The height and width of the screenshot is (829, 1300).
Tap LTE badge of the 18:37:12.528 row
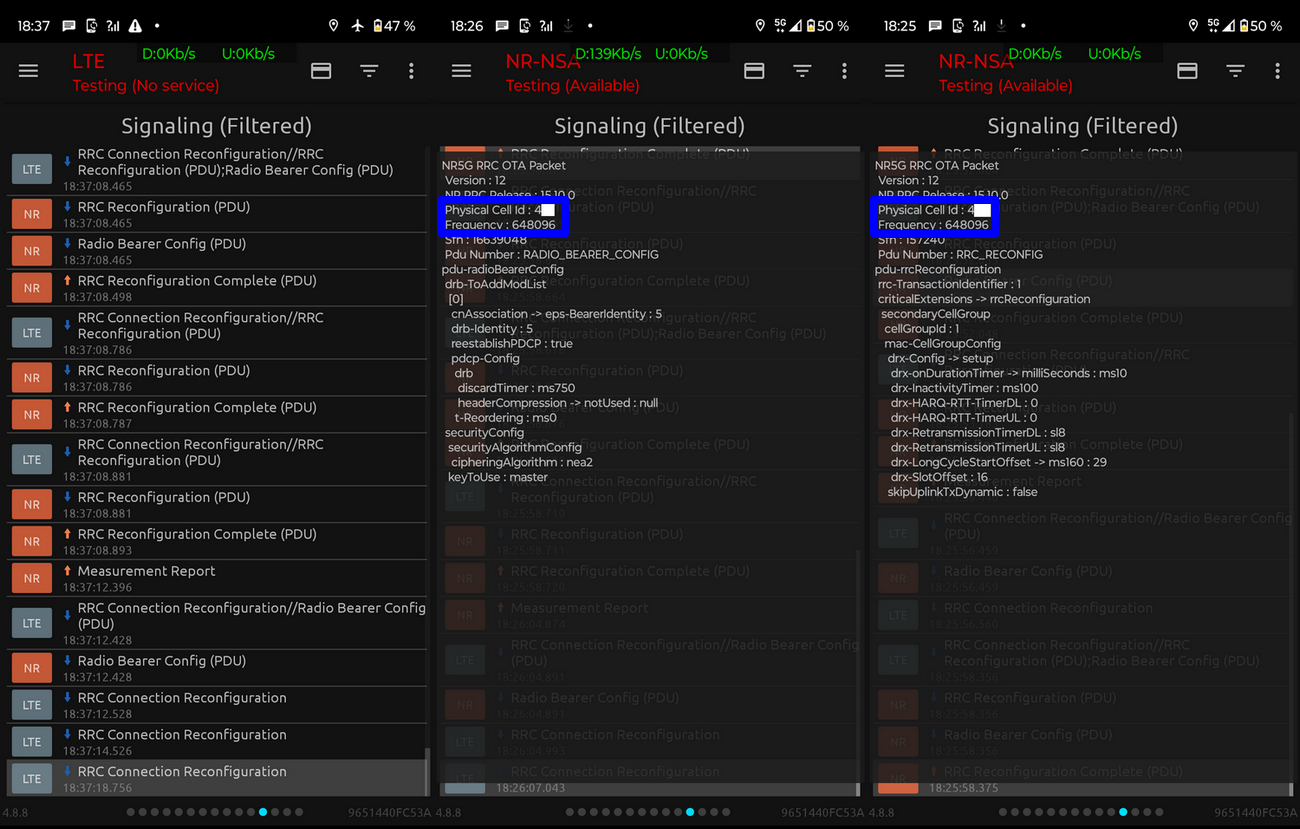32,705
